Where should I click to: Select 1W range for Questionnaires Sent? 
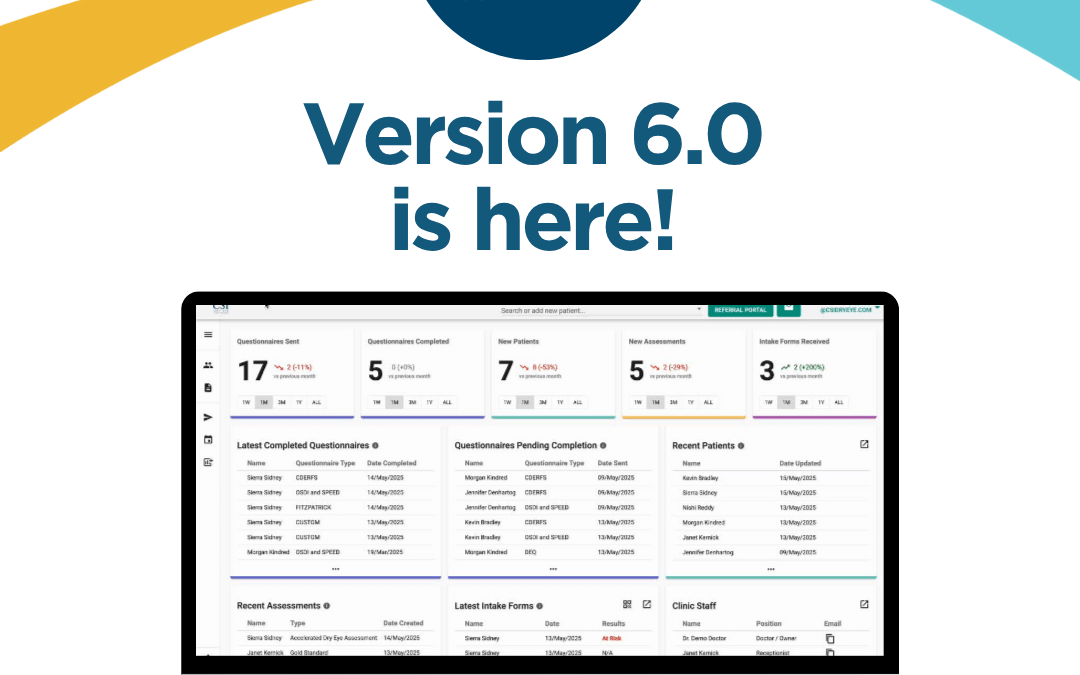(x=246, y=402)
